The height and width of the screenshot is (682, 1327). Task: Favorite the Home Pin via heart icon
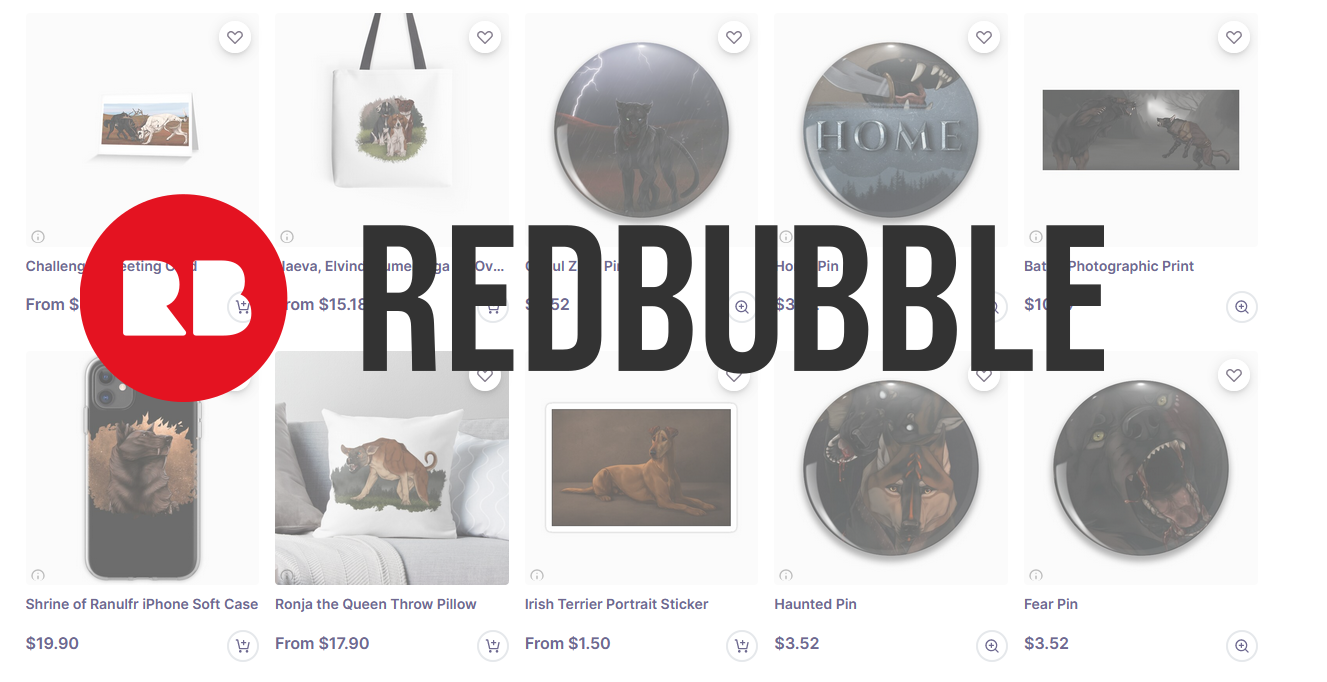pos(984,38)
